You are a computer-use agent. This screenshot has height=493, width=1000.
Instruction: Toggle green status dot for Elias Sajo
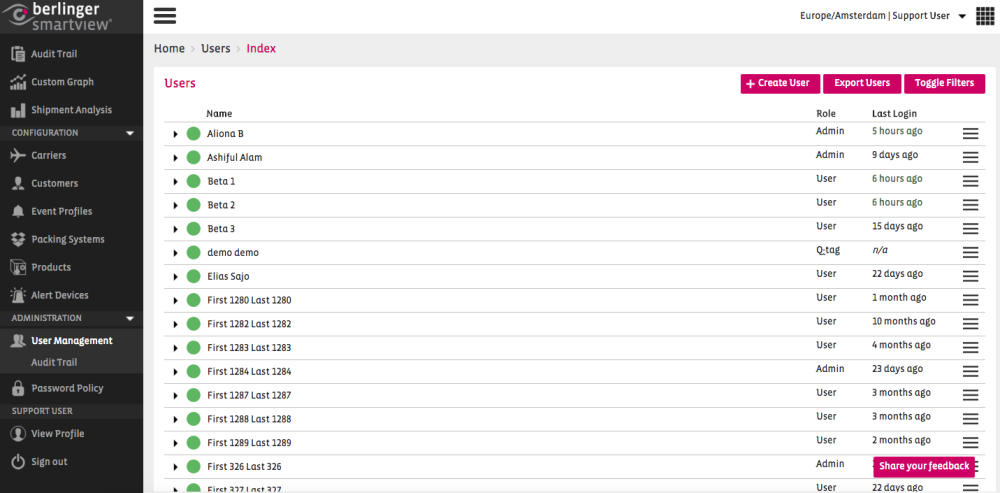pyautogui.click(x=194, y=276)
